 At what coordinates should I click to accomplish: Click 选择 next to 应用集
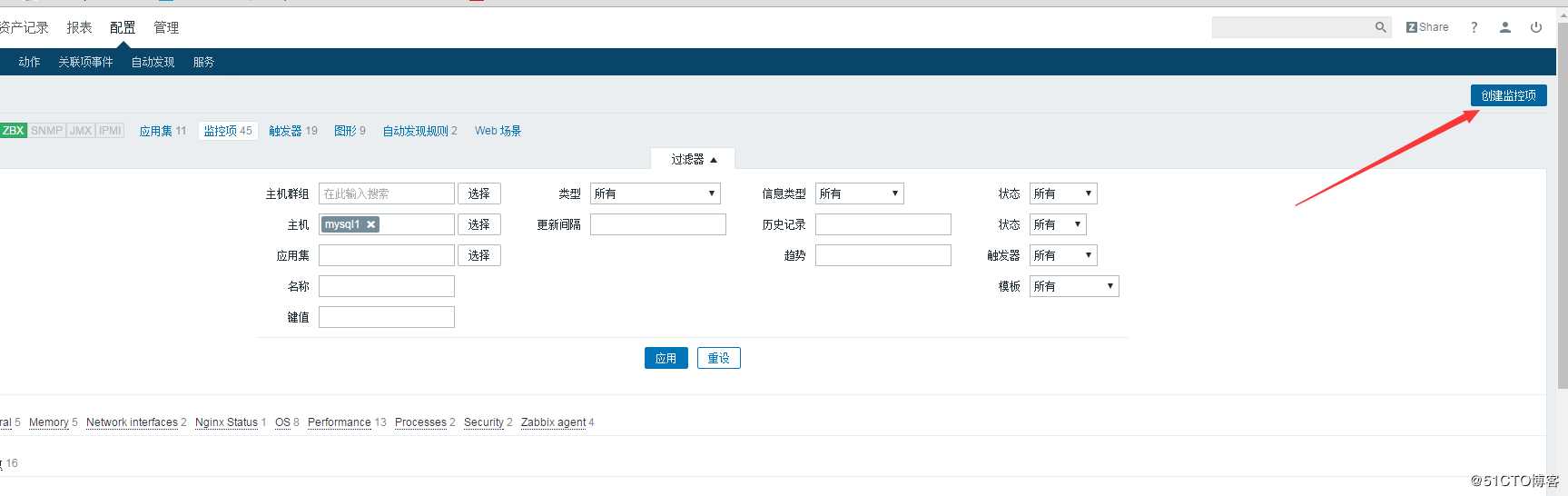tap(478, 255)
